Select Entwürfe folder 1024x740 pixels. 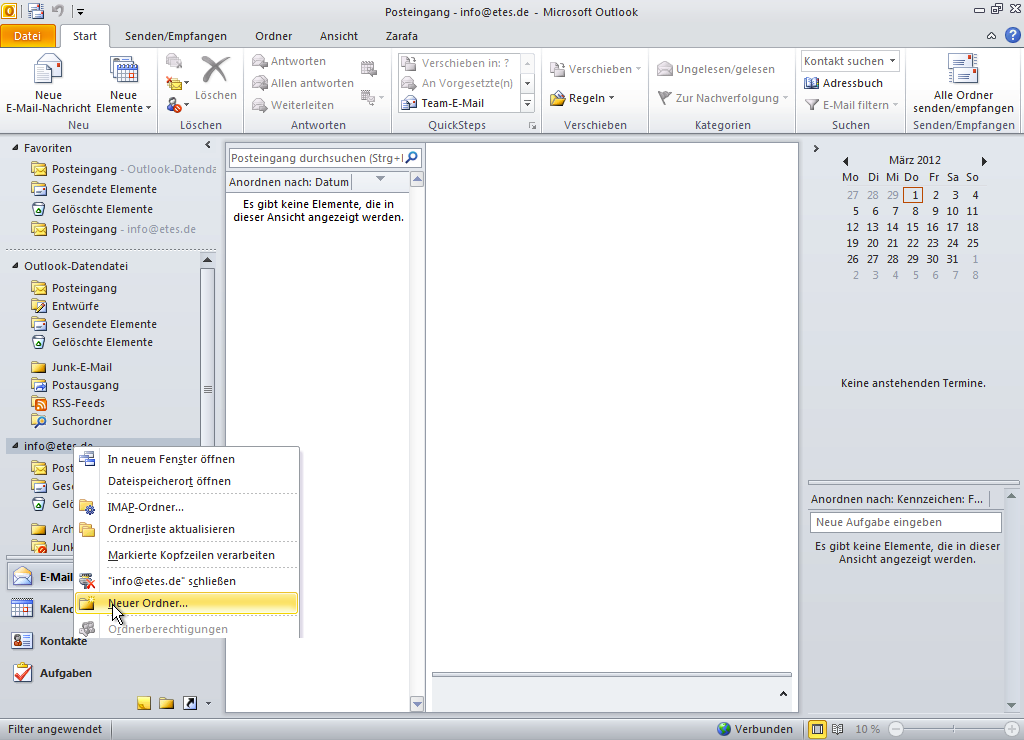tap(75, 306)
